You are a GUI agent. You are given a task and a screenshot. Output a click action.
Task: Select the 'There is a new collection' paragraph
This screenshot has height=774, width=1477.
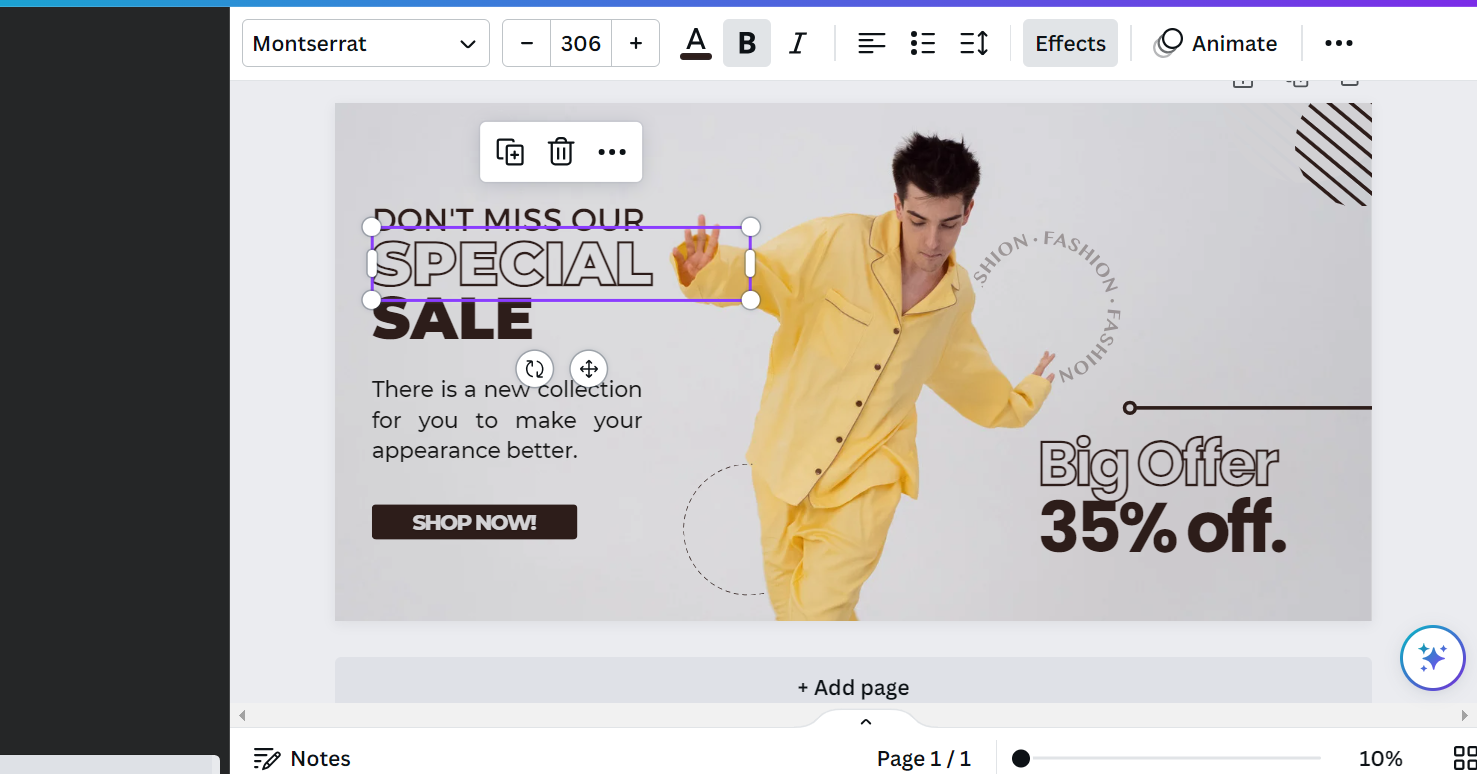(x=507, y=420)
